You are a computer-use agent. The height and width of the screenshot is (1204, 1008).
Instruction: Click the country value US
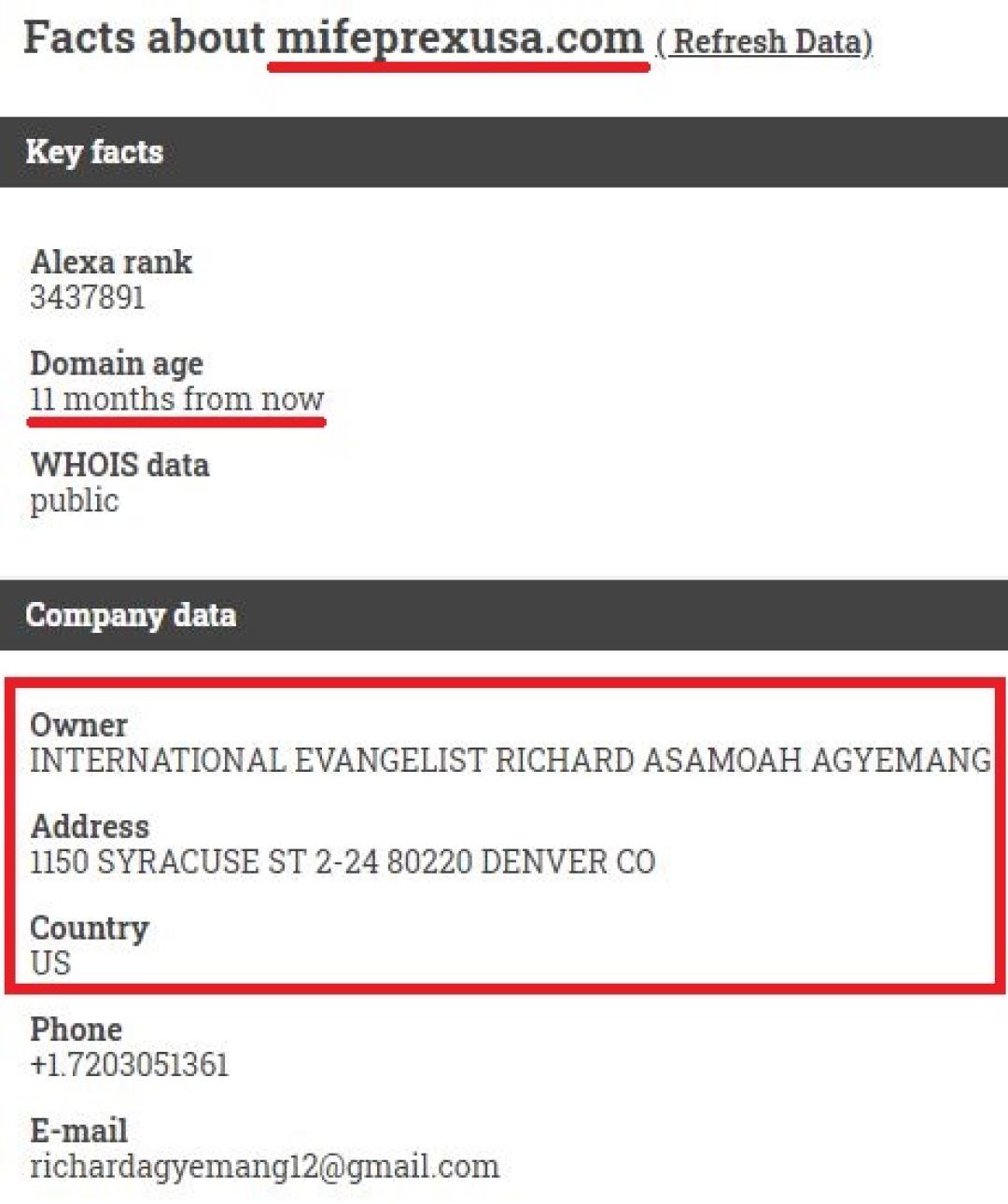pos(50,963)
